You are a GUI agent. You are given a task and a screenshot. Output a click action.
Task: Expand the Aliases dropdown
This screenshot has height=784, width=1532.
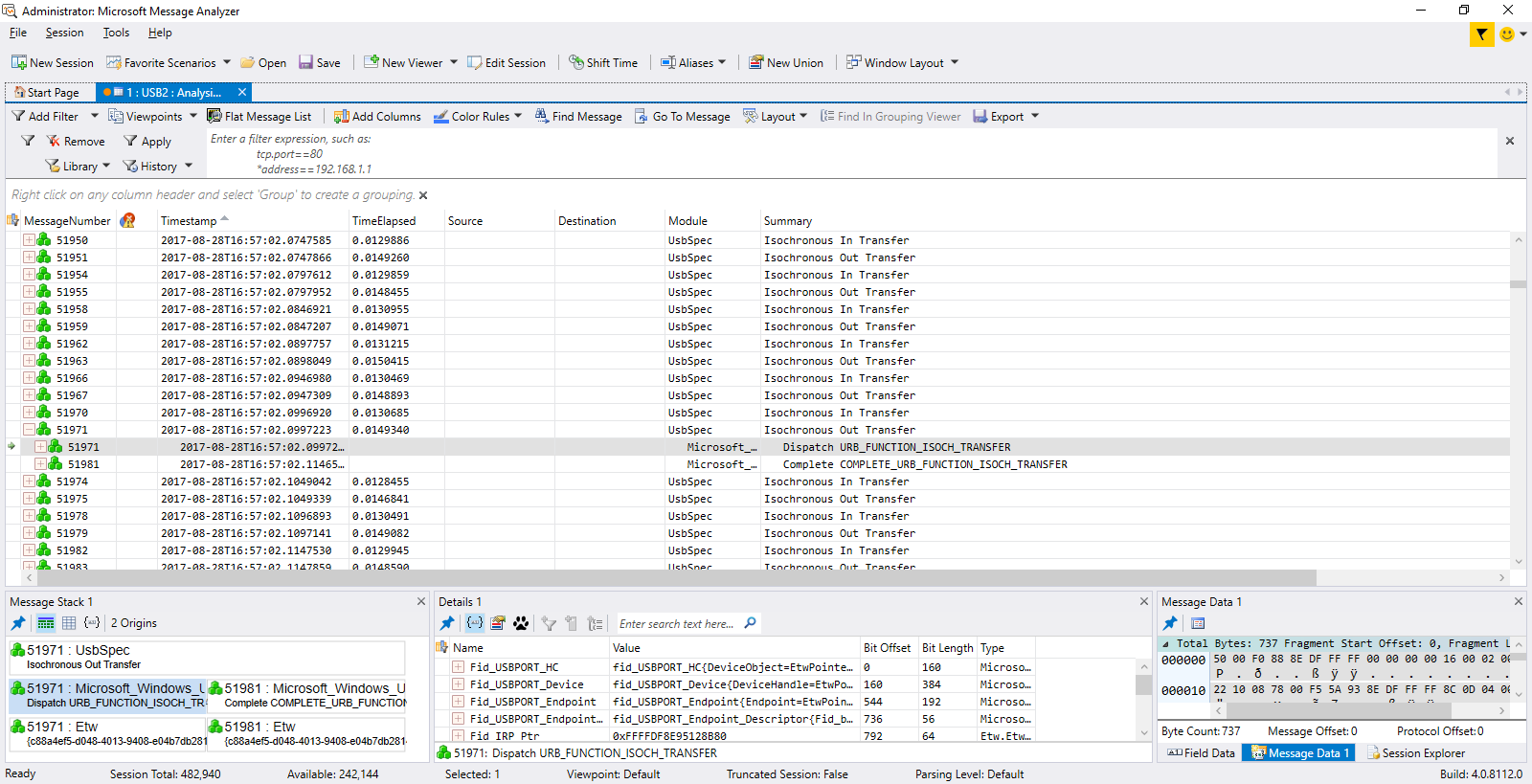(x=721, y=62)
